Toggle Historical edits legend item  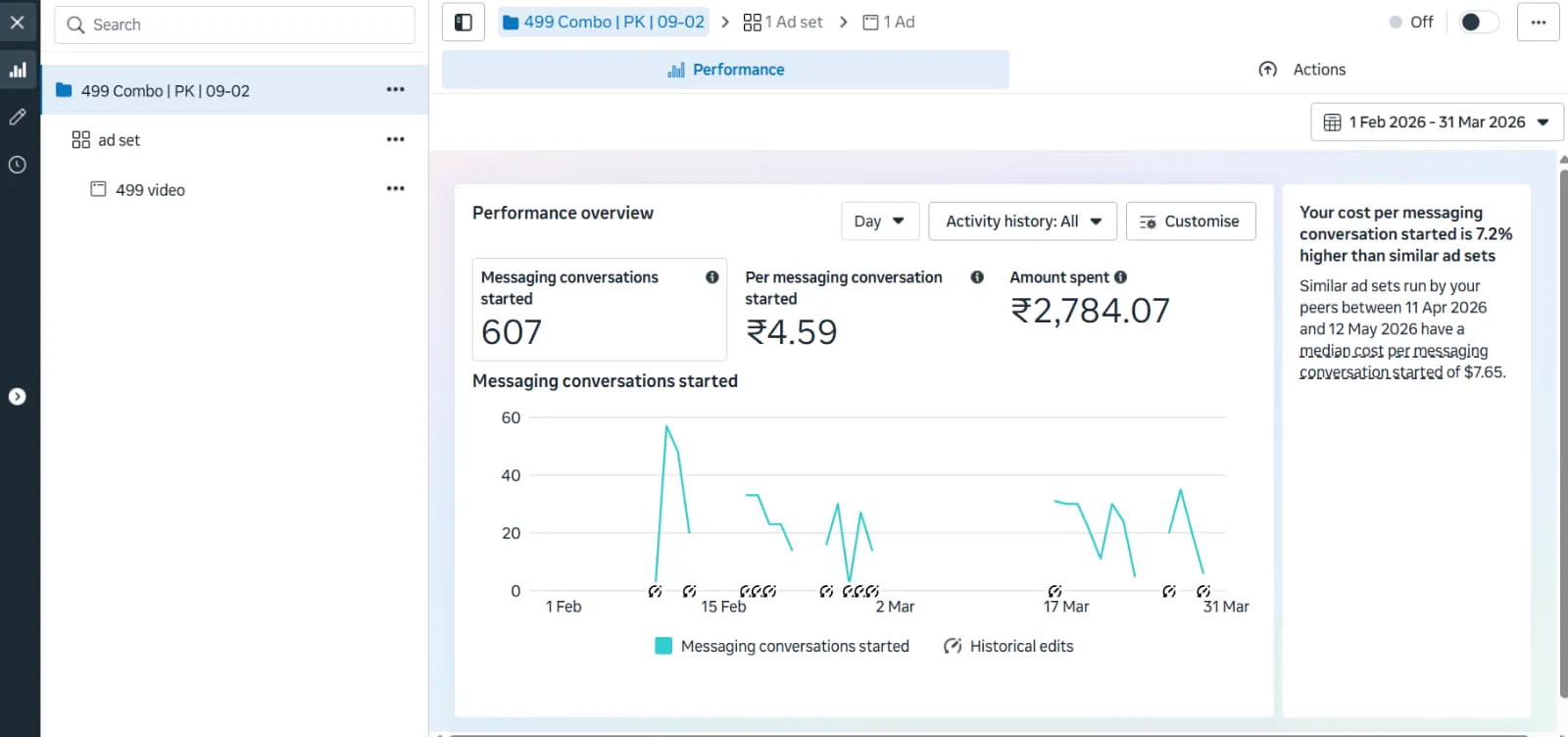(x=1008, y=646)
